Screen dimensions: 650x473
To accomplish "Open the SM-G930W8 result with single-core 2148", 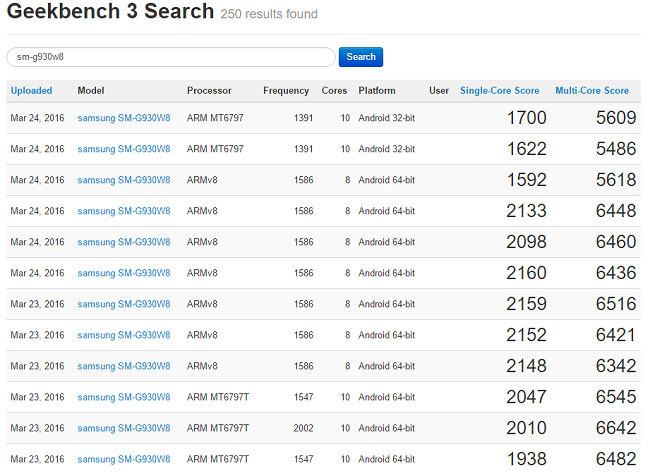I will coord(124,366).
